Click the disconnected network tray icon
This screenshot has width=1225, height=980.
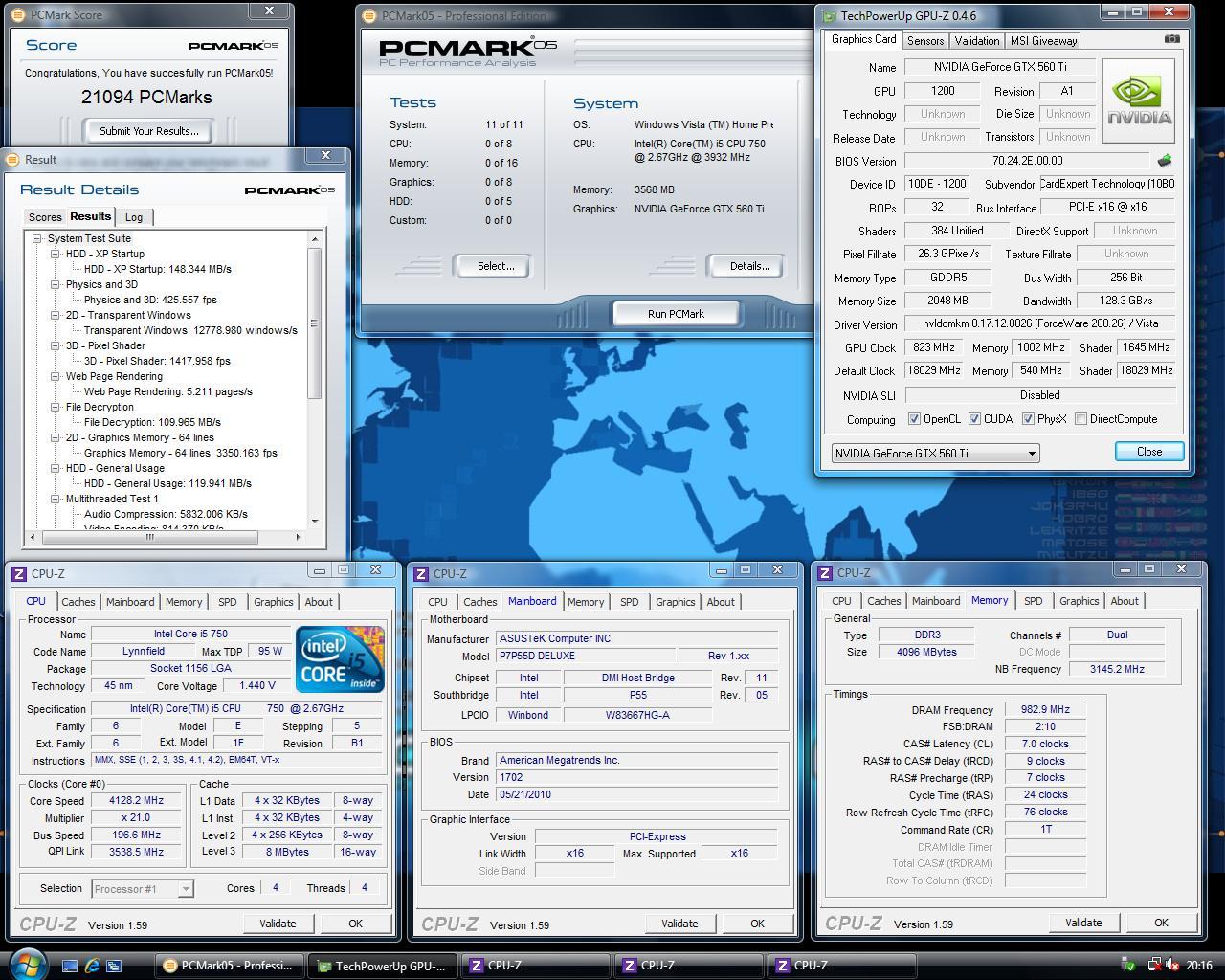coord(1154,965)
